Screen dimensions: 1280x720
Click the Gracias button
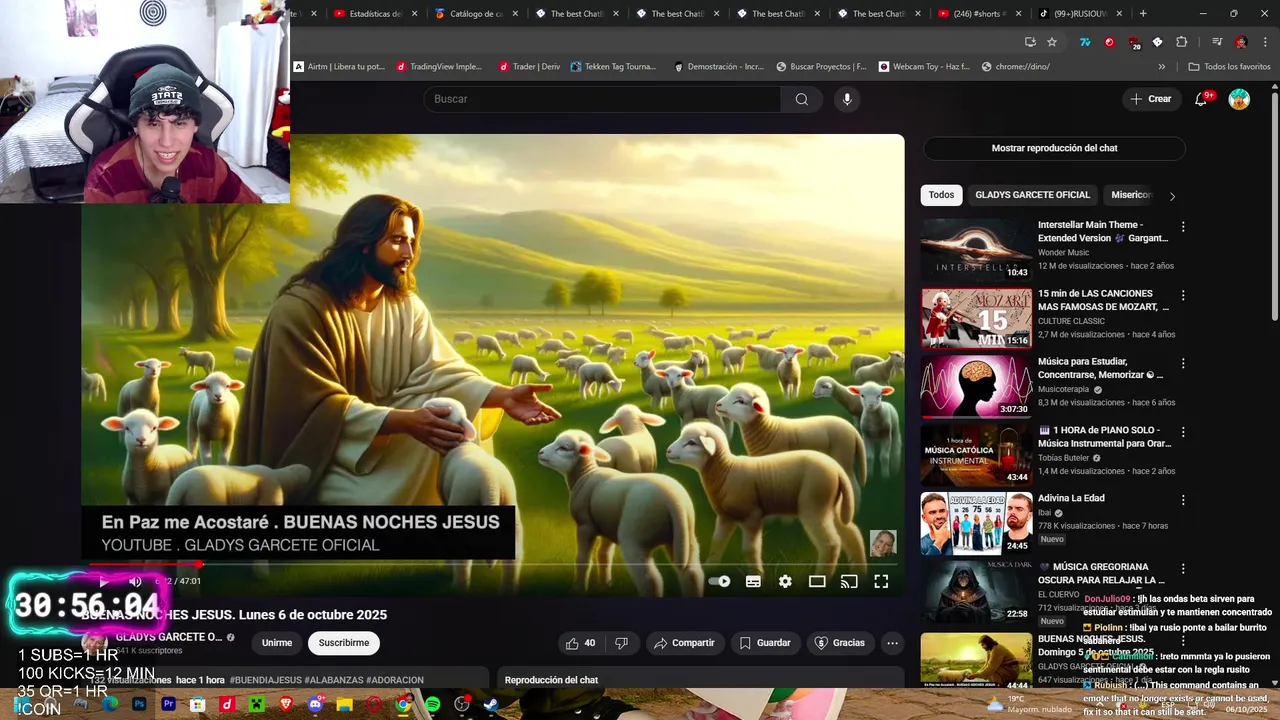(x=840, y=643)
